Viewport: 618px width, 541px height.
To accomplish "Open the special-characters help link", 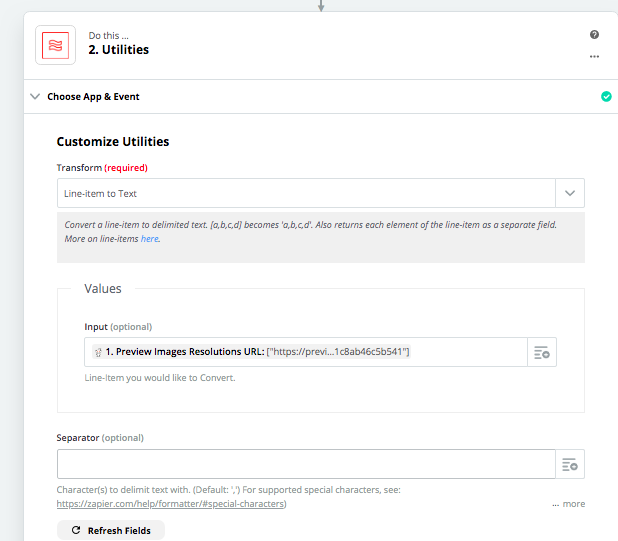I will [x=171, y=504].
